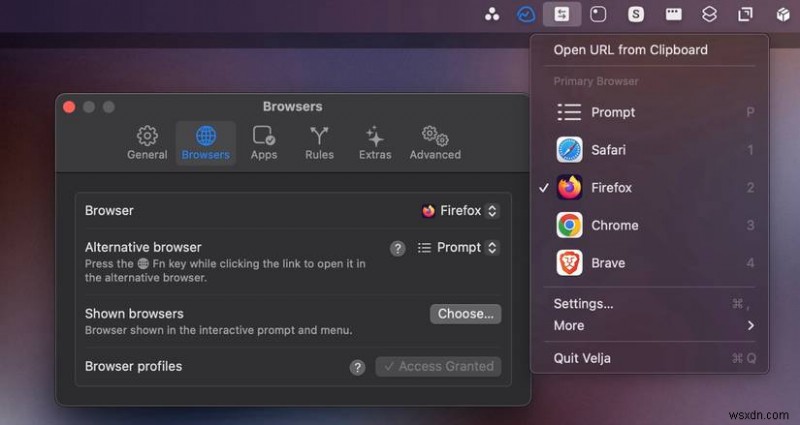This screenshot has width=800, height=425.
Task: Click the stacked layers menu bar icon
Action: pos(709,14)
